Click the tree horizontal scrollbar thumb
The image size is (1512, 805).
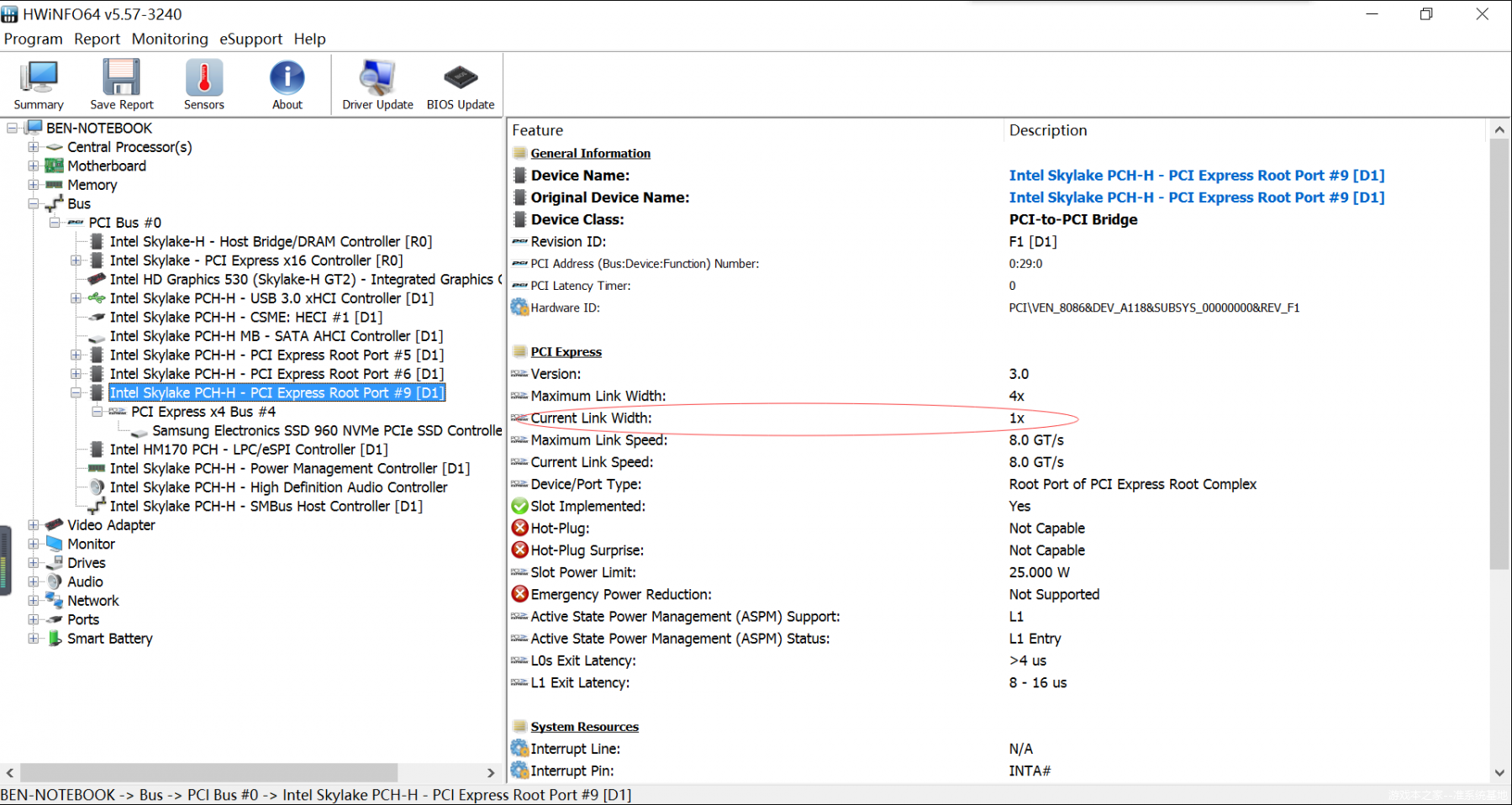pos(208,772)
